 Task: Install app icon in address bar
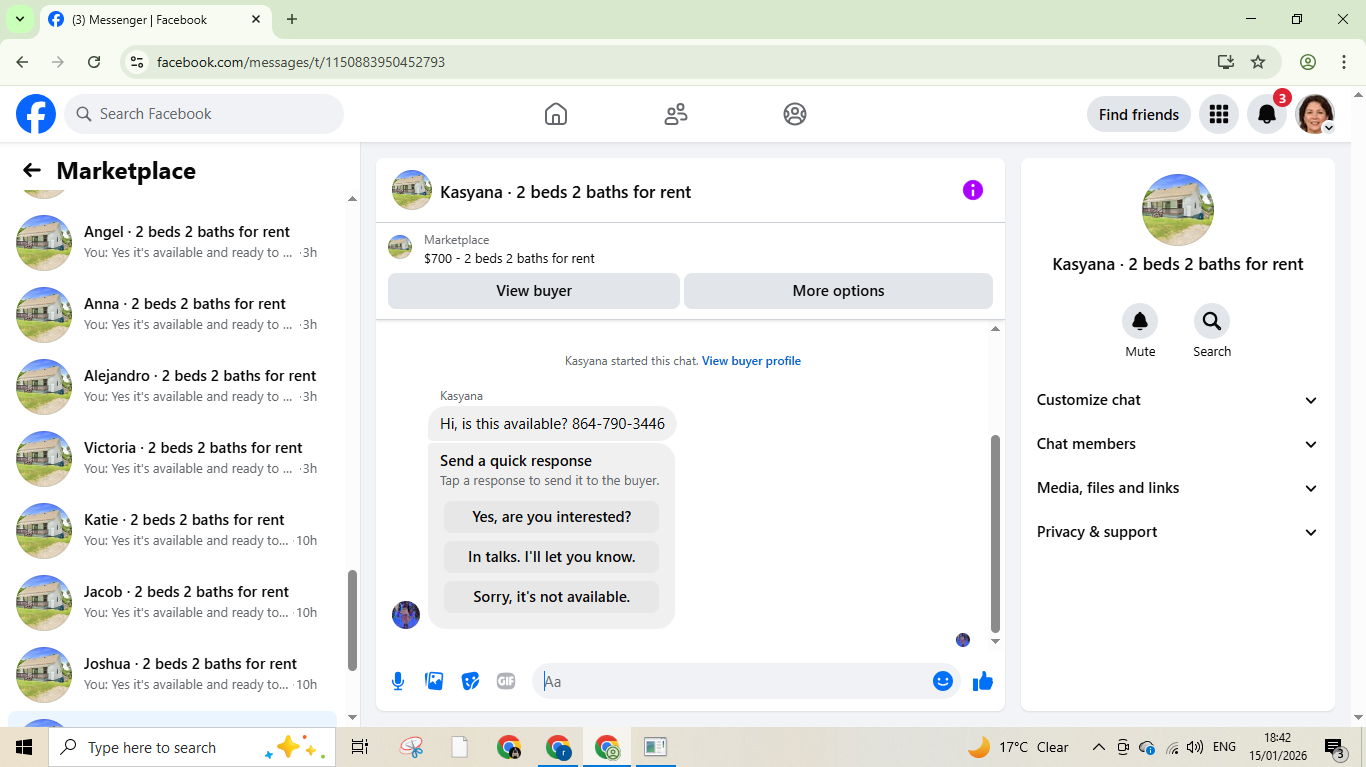(x=1226, y=62)
